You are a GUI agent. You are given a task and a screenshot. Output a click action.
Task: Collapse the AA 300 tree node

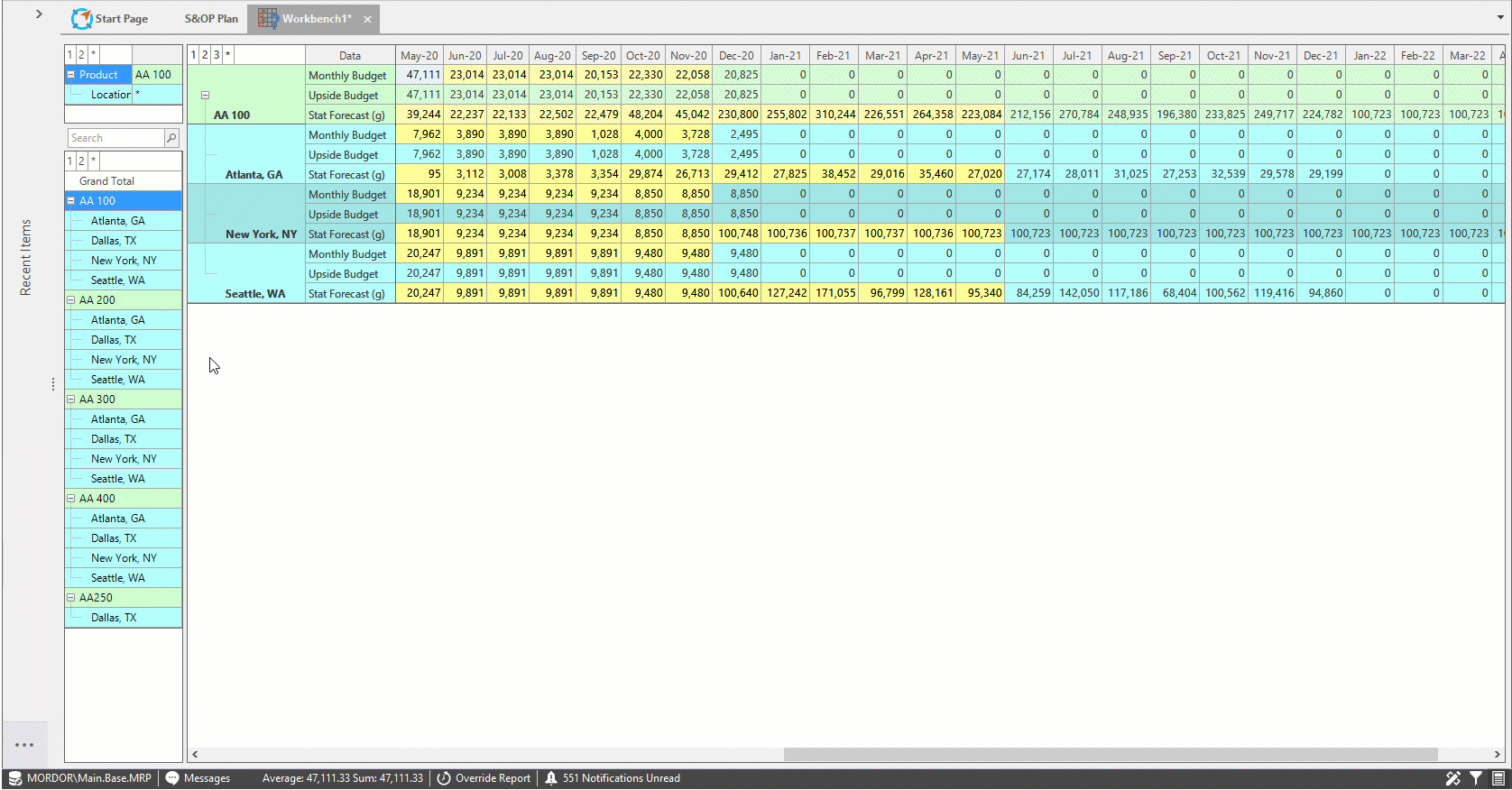71,400
